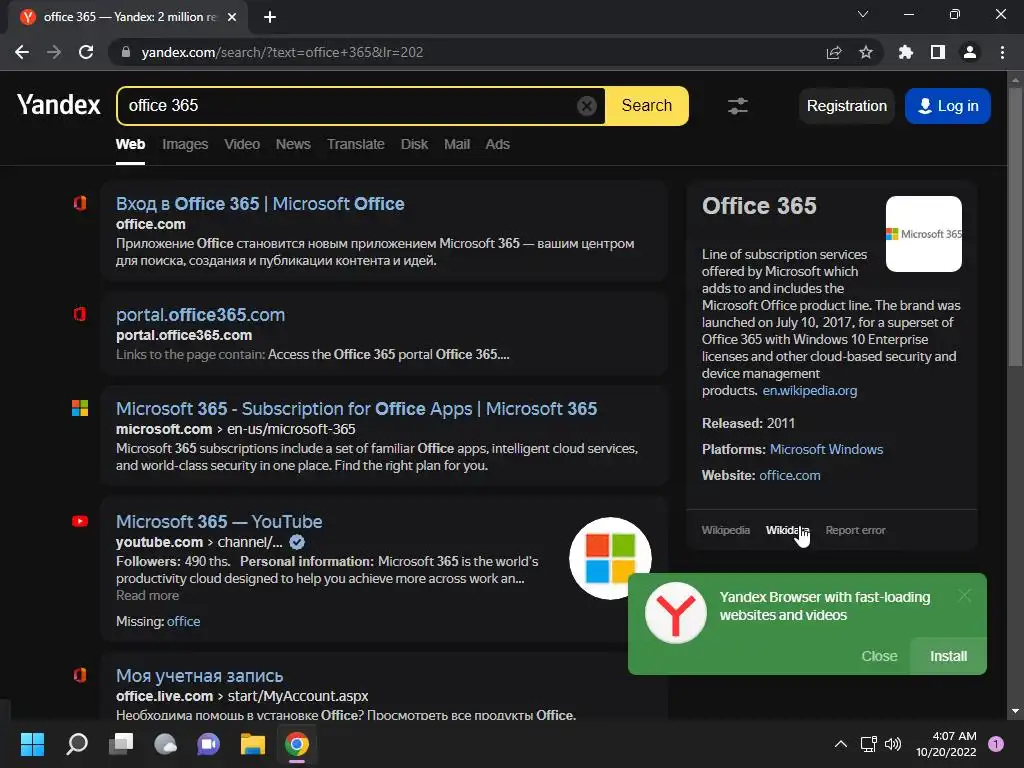Viewport: 1024px width, 768px height.
Task: Clear the search box with the X icon
Action: coord(586,106)
